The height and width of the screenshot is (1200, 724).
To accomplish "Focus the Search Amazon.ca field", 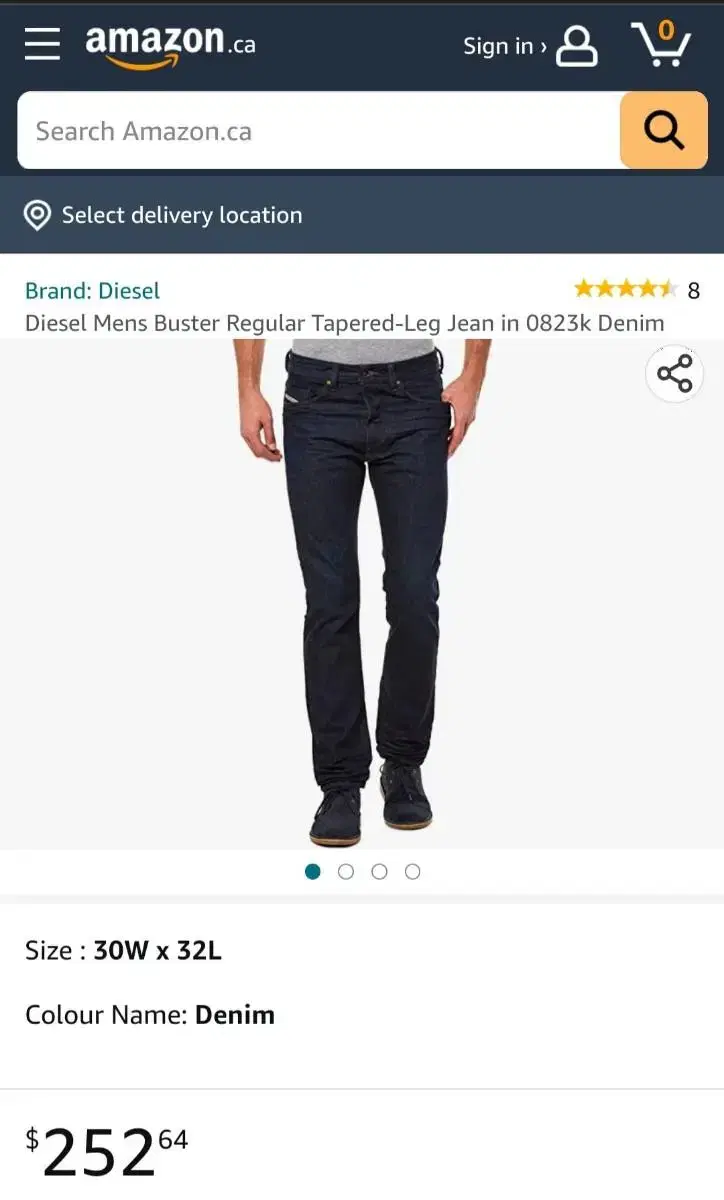I will (x=319, y=130).
